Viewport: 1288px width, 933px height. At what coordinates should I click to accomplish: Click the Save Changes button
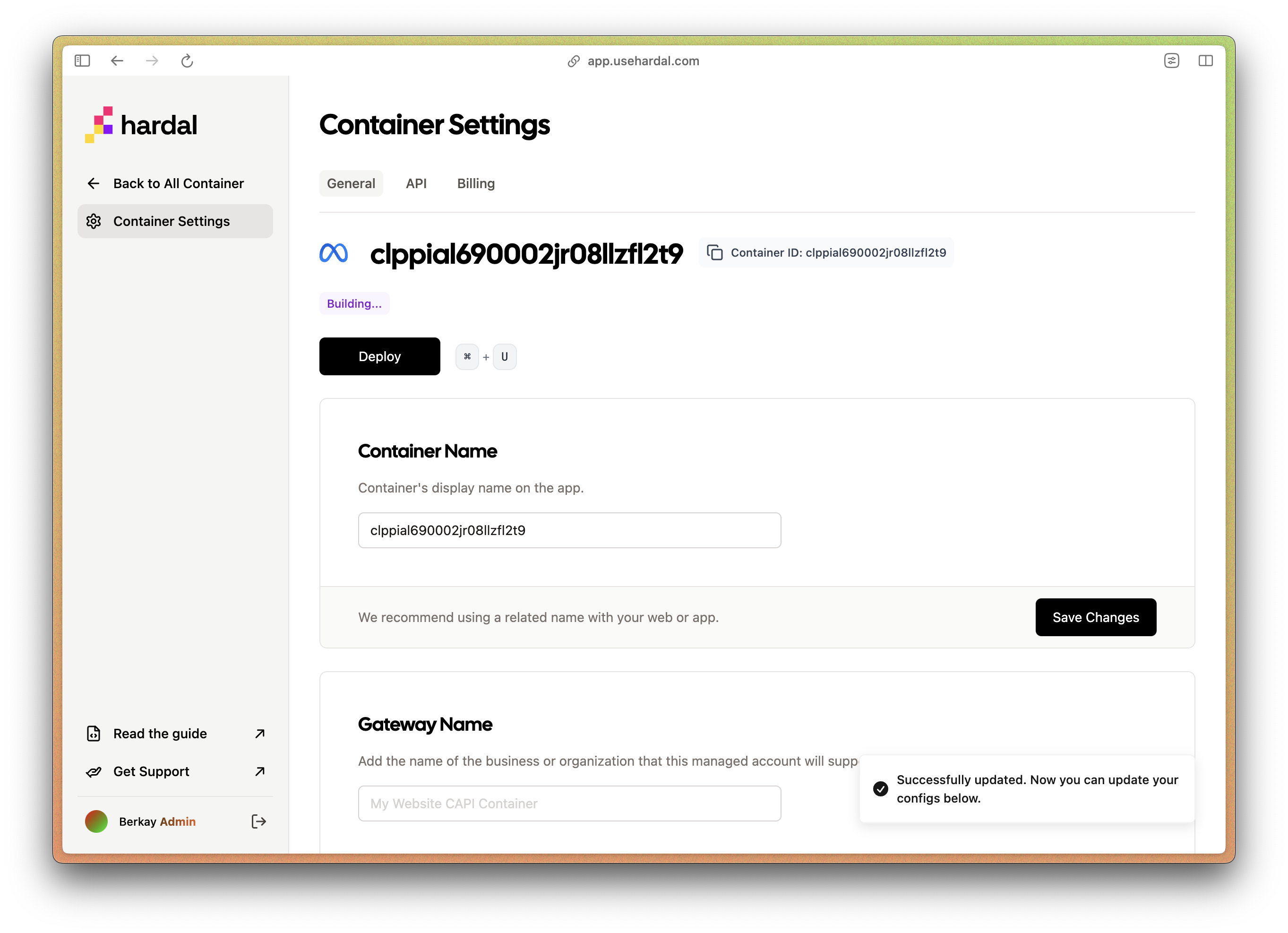pos(1095,617)
